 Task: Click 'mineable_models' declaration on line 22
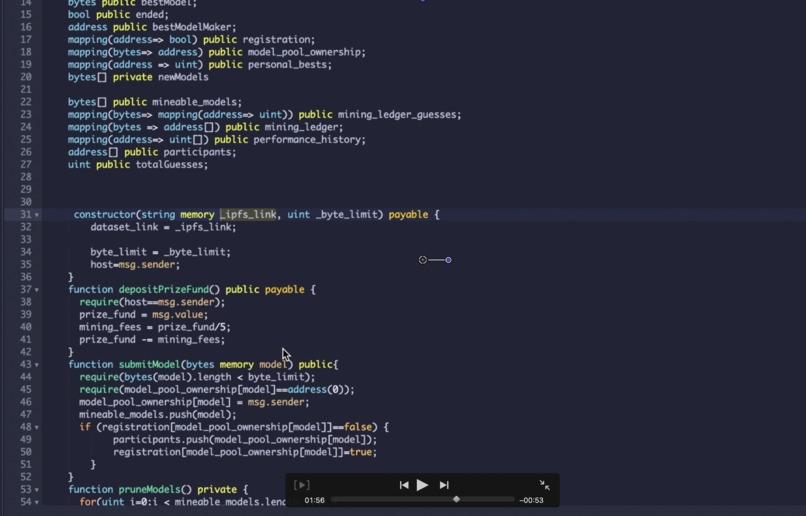[x=196, y=102]
